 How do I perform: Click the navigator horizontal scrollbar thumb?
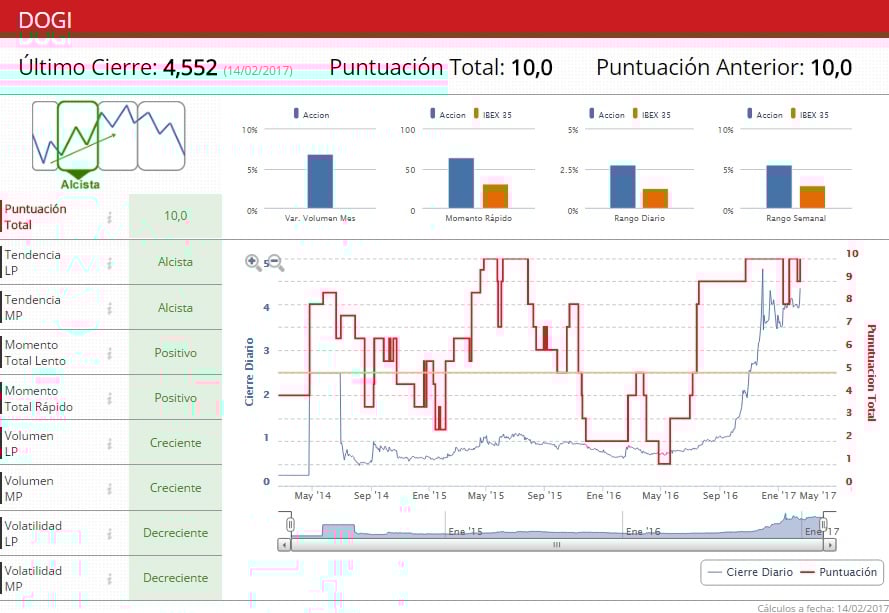click(557, 545)
